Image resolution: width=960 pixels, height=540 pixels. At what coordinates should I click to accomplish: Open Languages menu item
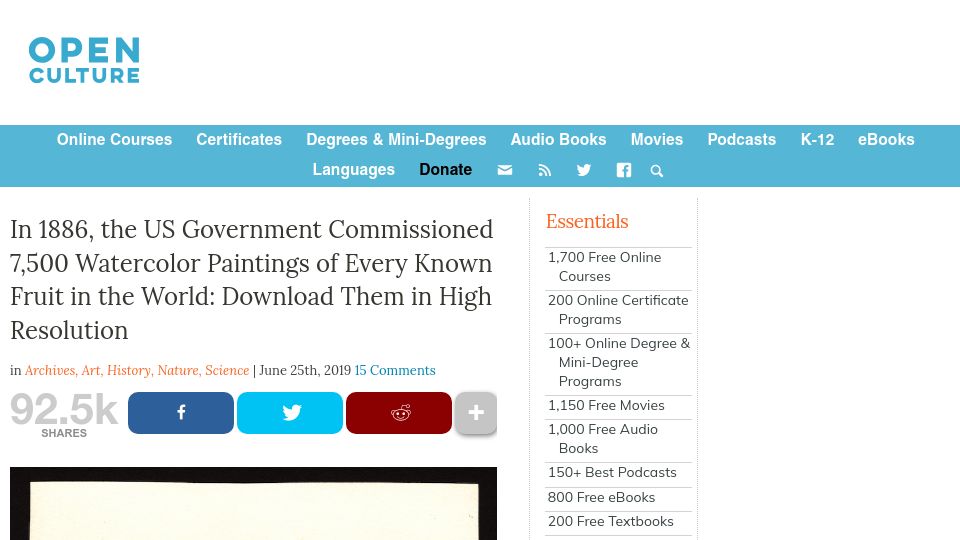point(353,170)
